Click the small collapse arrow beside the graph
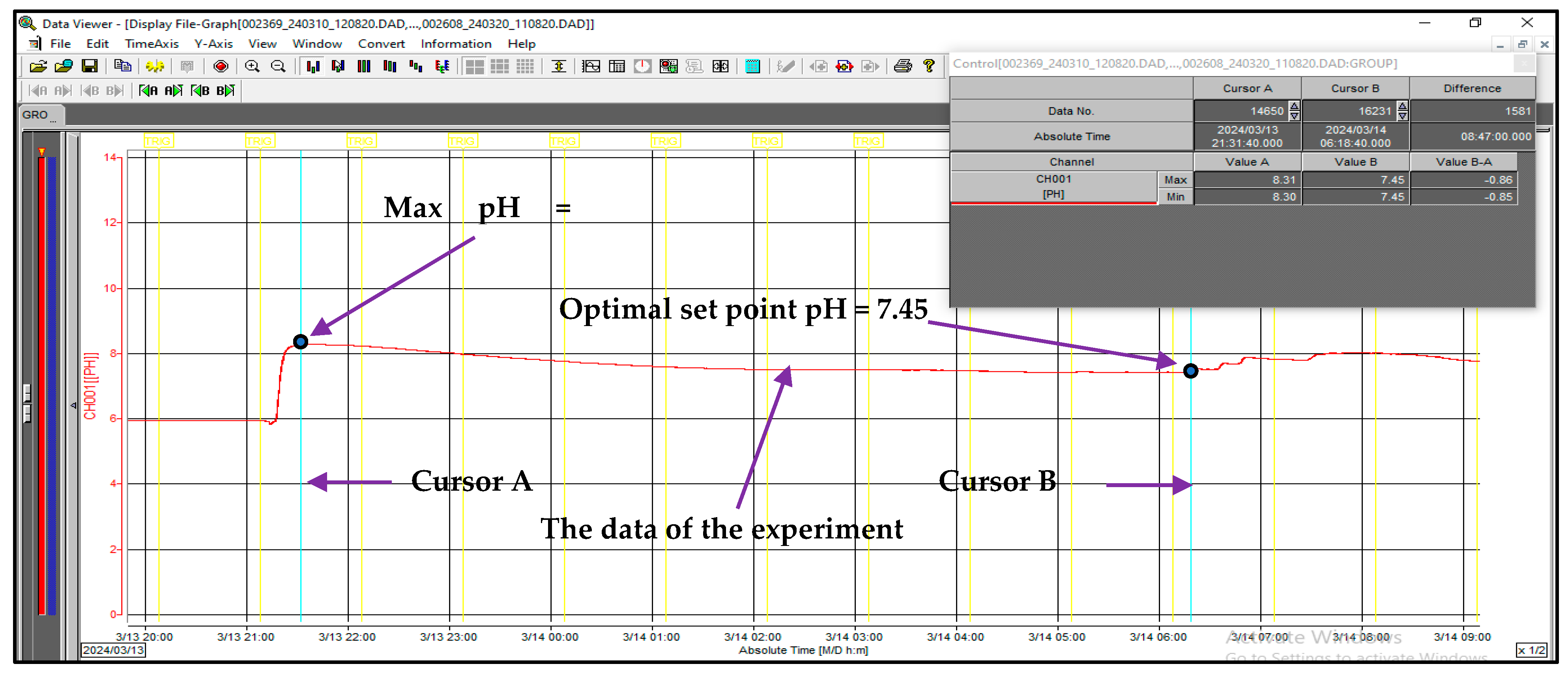Image resolution: width=1568 pixels, height=677 pixels. (73, 405)
